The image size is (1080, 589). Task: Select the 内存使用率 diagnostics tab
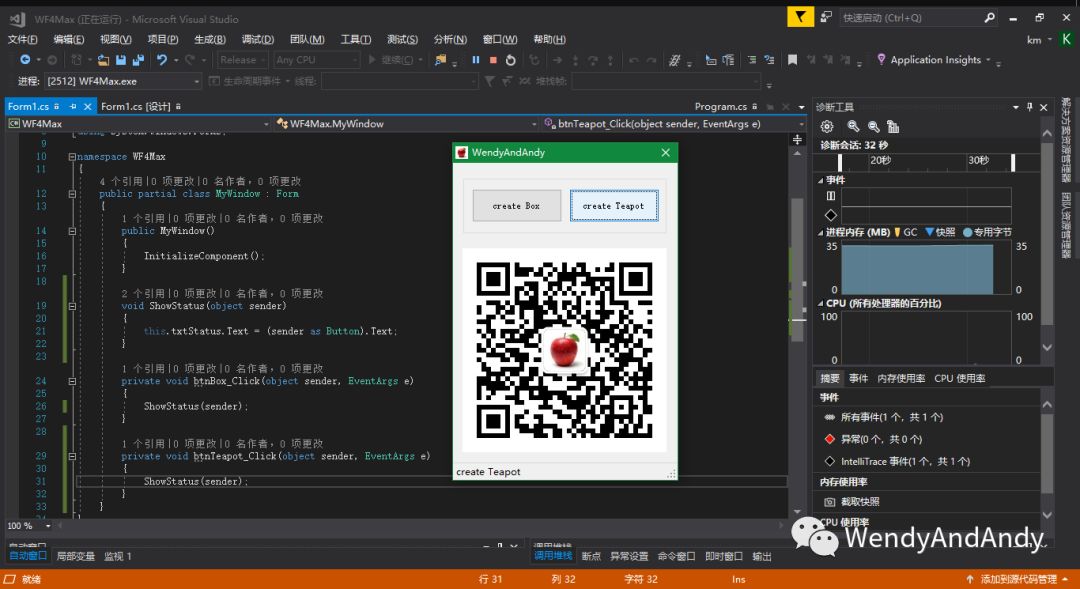(901, 378)
